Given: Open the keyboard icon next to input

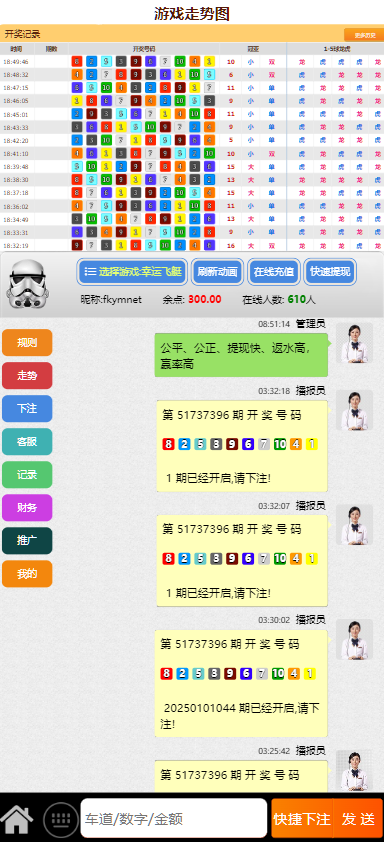Looking at the screenshot, I should [x=61, y=819].
